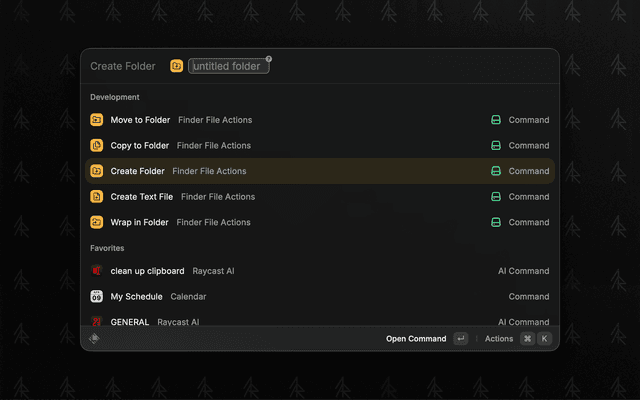The width and height of the screenshot is (640, 400).
Task: Click the untitled folder name input field
Action: point(227,67)
